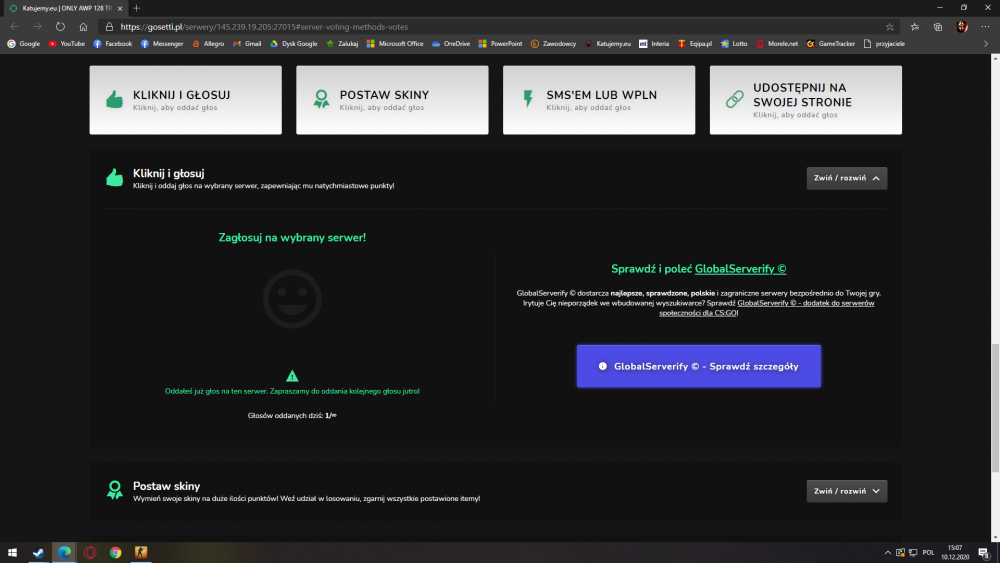The height and width of the screenshot is (563, 1000).
Task: Open the taskbar notification center icon
Action: pos(984,553)
